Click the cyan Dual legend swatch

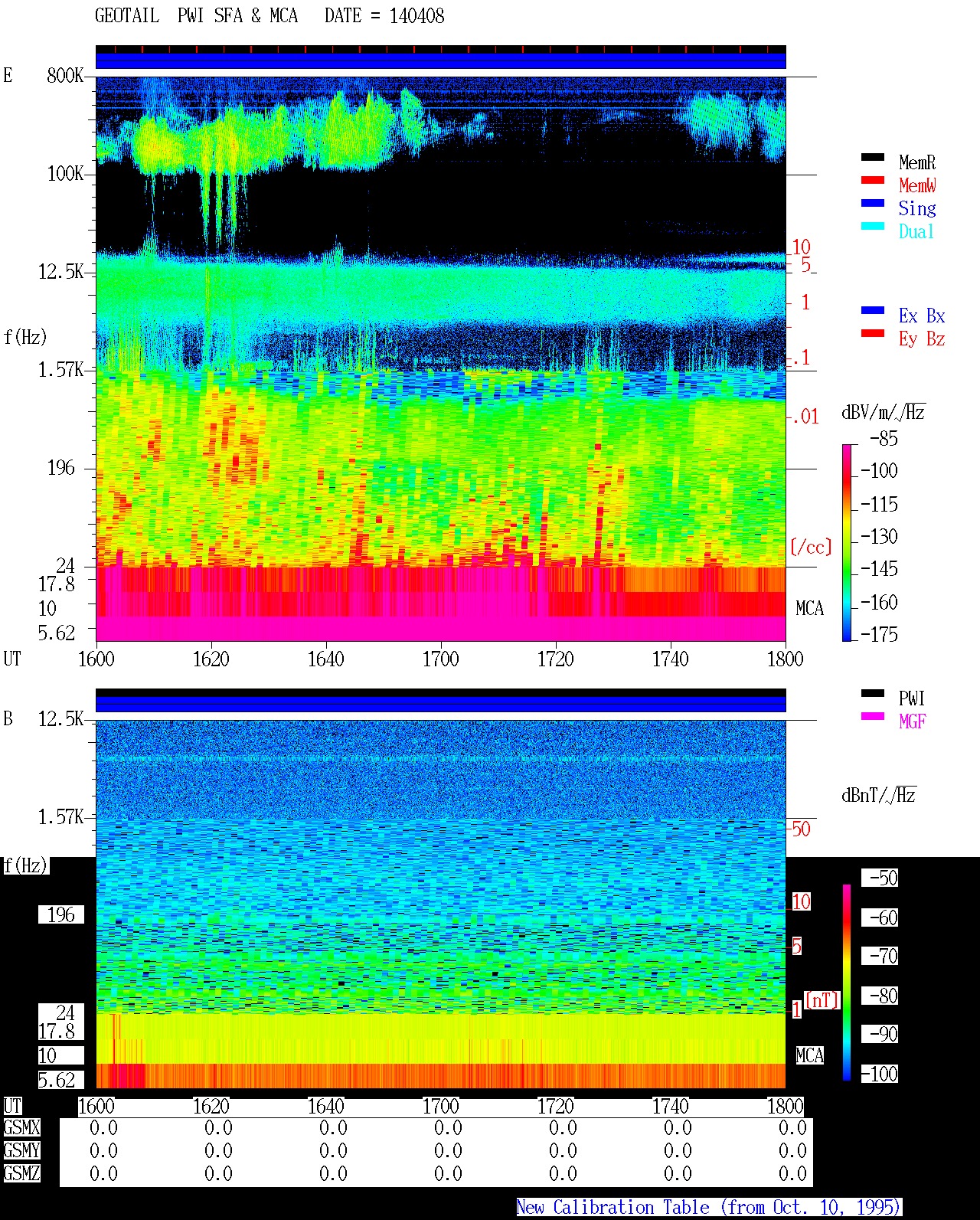coord(872,226)
